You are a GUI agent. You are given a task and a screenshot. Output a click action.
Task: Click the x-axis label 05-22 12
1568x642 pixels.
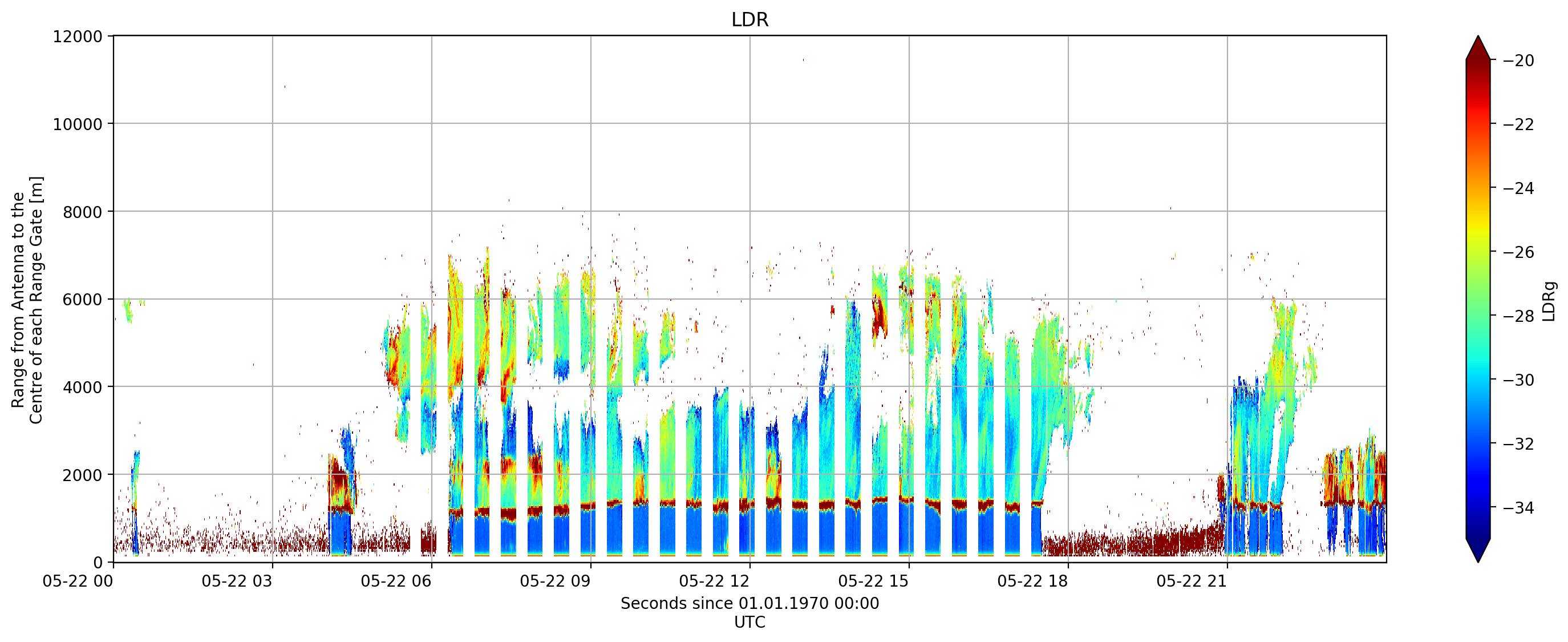[x=714, y=581]
